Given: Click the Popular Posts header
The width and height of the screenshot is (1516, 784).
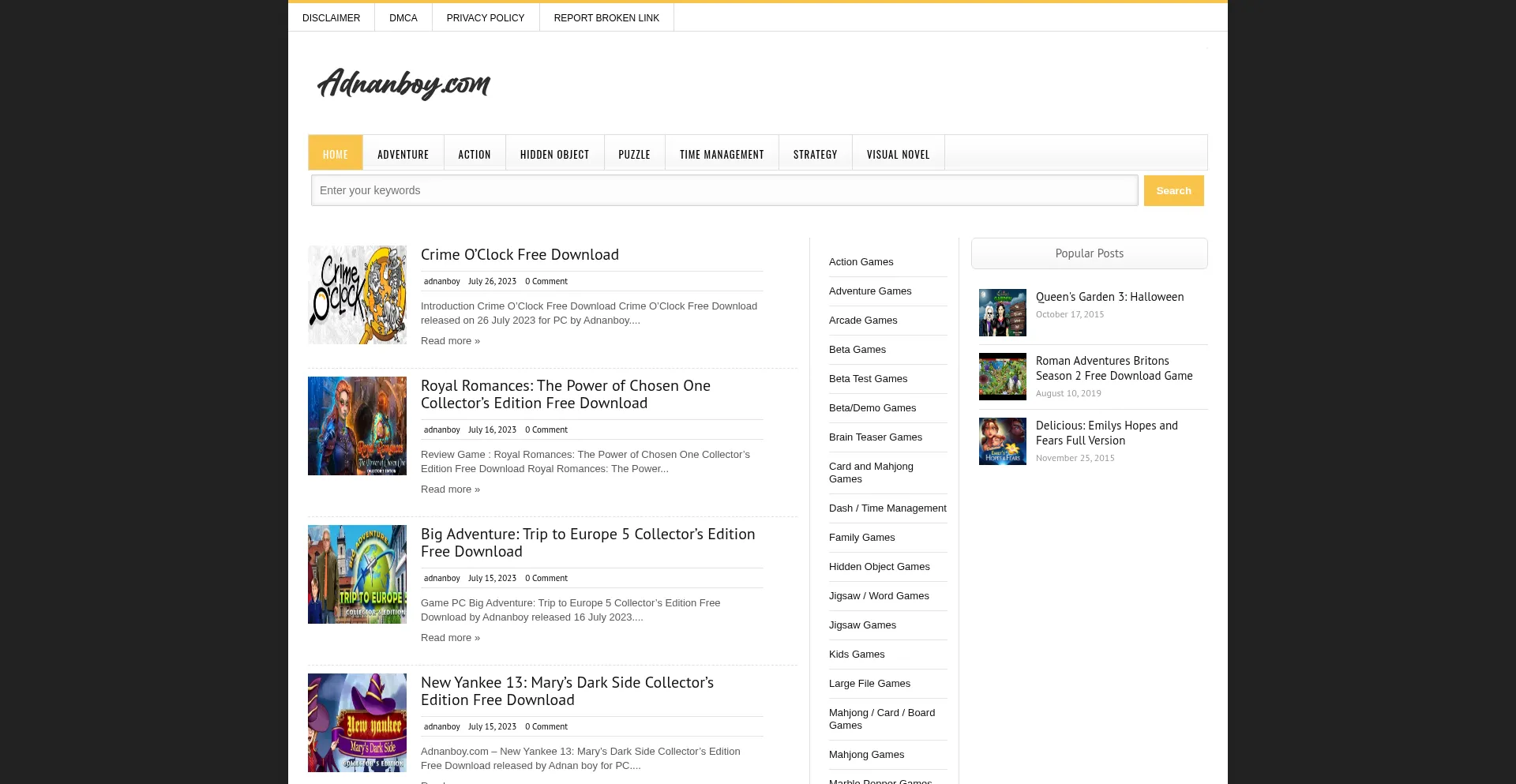Looking at the screenshot, I should tap(1089, 253).
